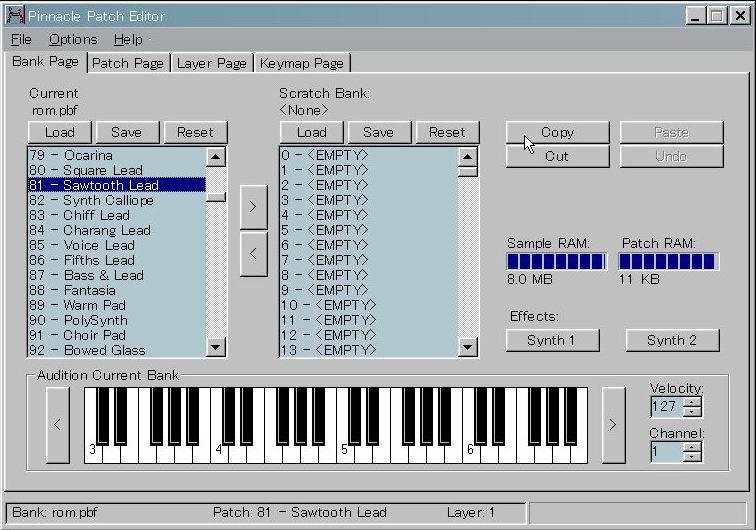This screenshot has width=756, height=530.
Task: Decrease Velocity with the down spinner
Action: [693, 412]
